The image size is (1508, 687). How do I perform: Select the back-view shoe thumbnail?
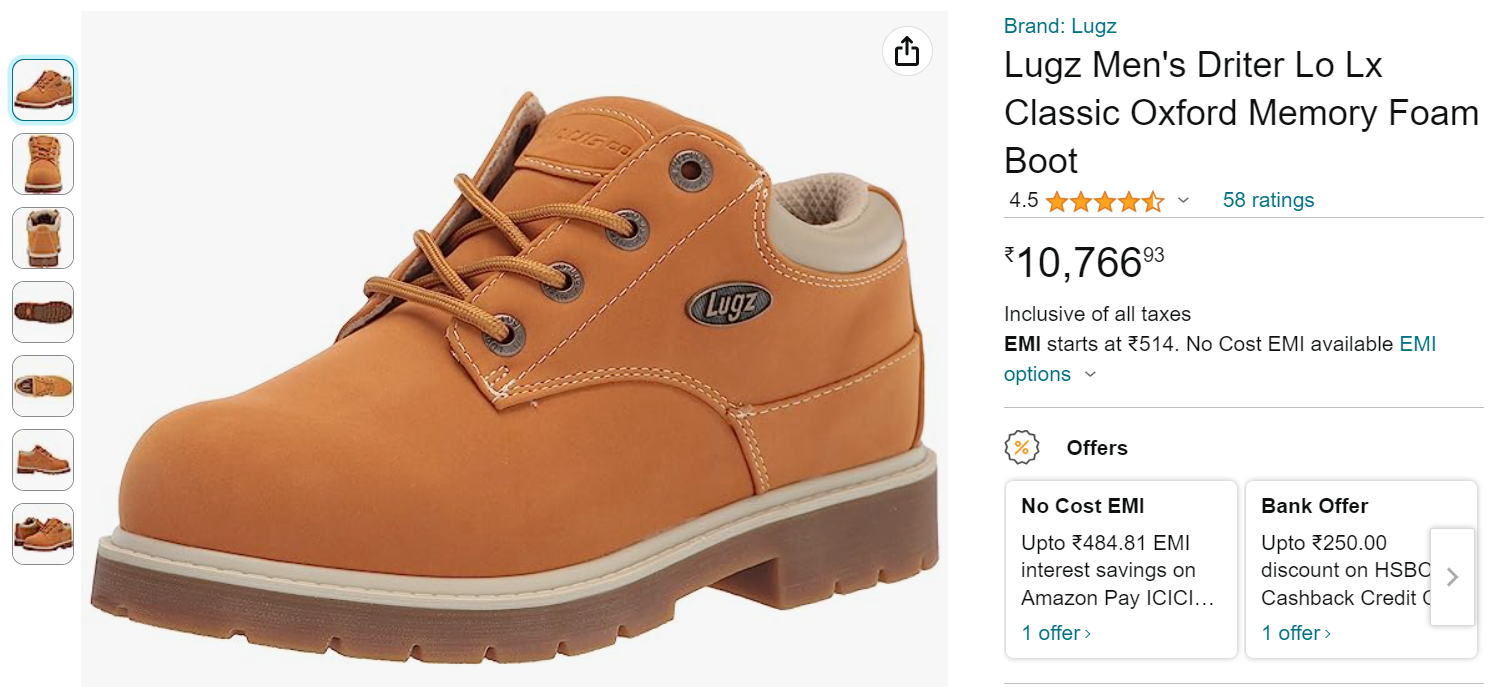43,238
